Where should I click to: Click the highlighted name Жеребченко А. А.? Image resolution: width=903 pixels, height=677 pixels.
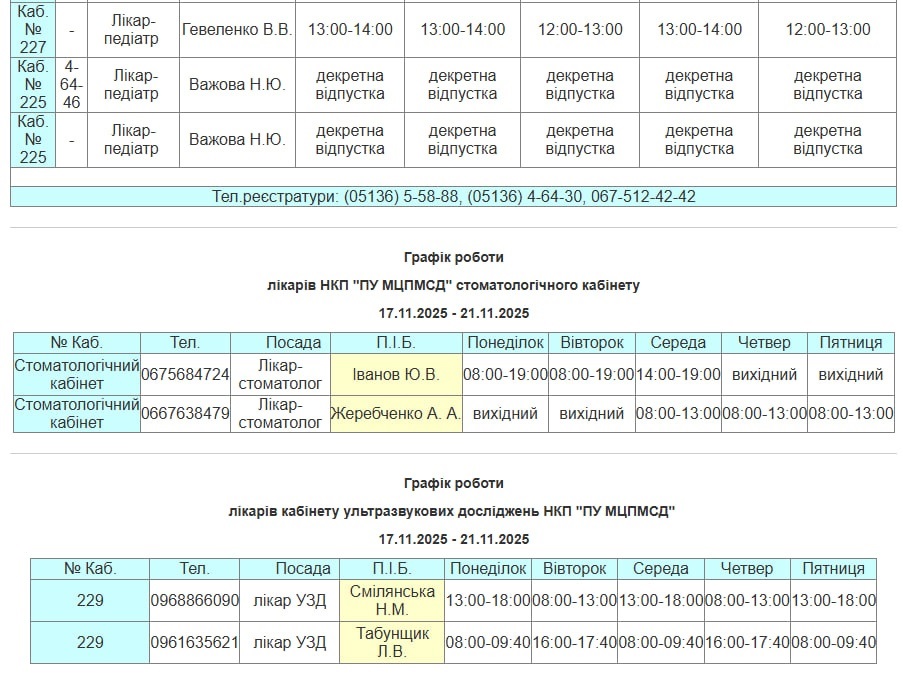click(x=396, y=413)
